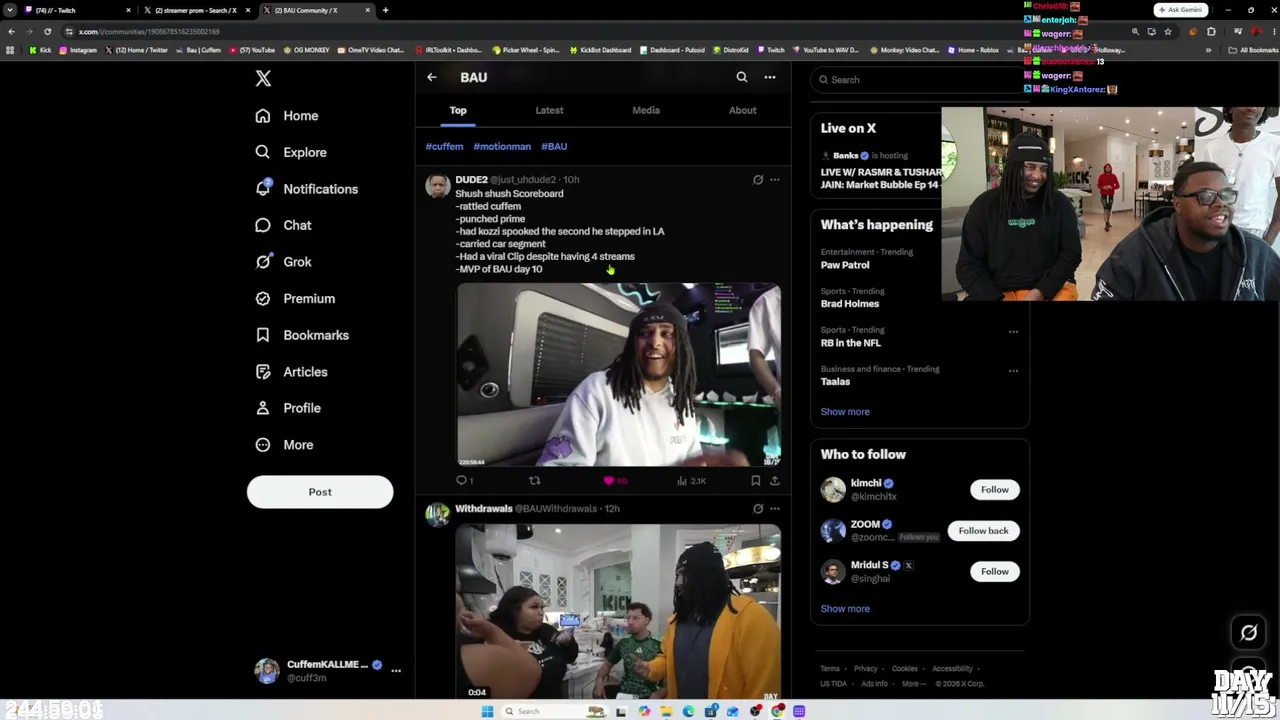Open Grok from the sidebar
Viewport: 1280px width, 720px height.
click(x=283, y=262)
